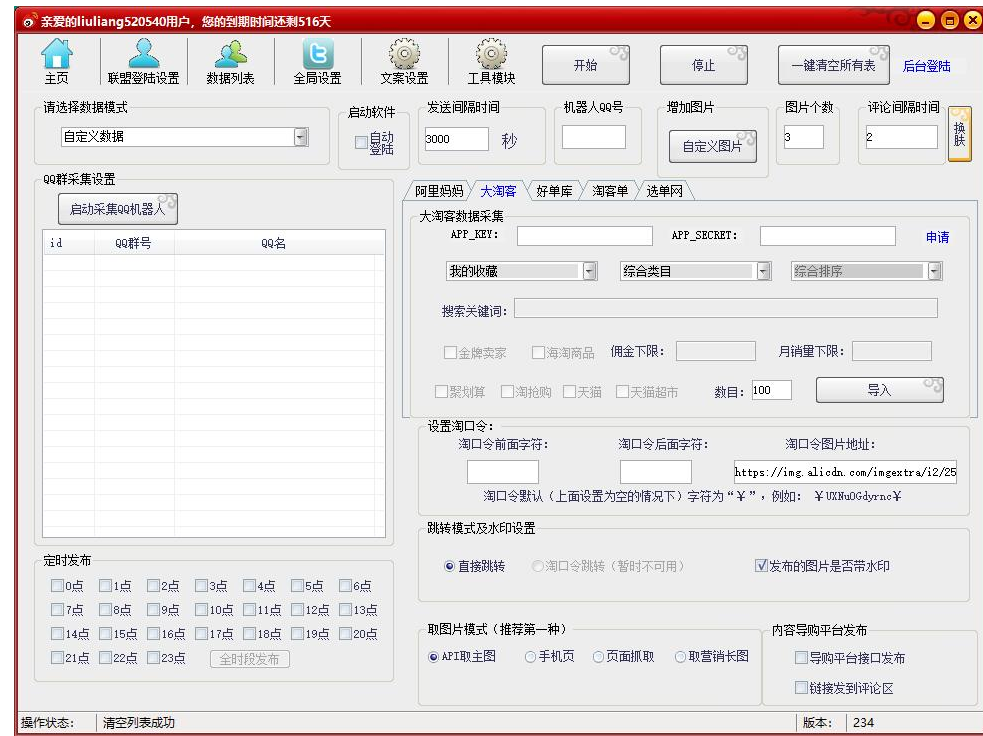Toggle the 海淘商品 checkbox
This screenshot has width=983, height=736.
tap(538, 353)
